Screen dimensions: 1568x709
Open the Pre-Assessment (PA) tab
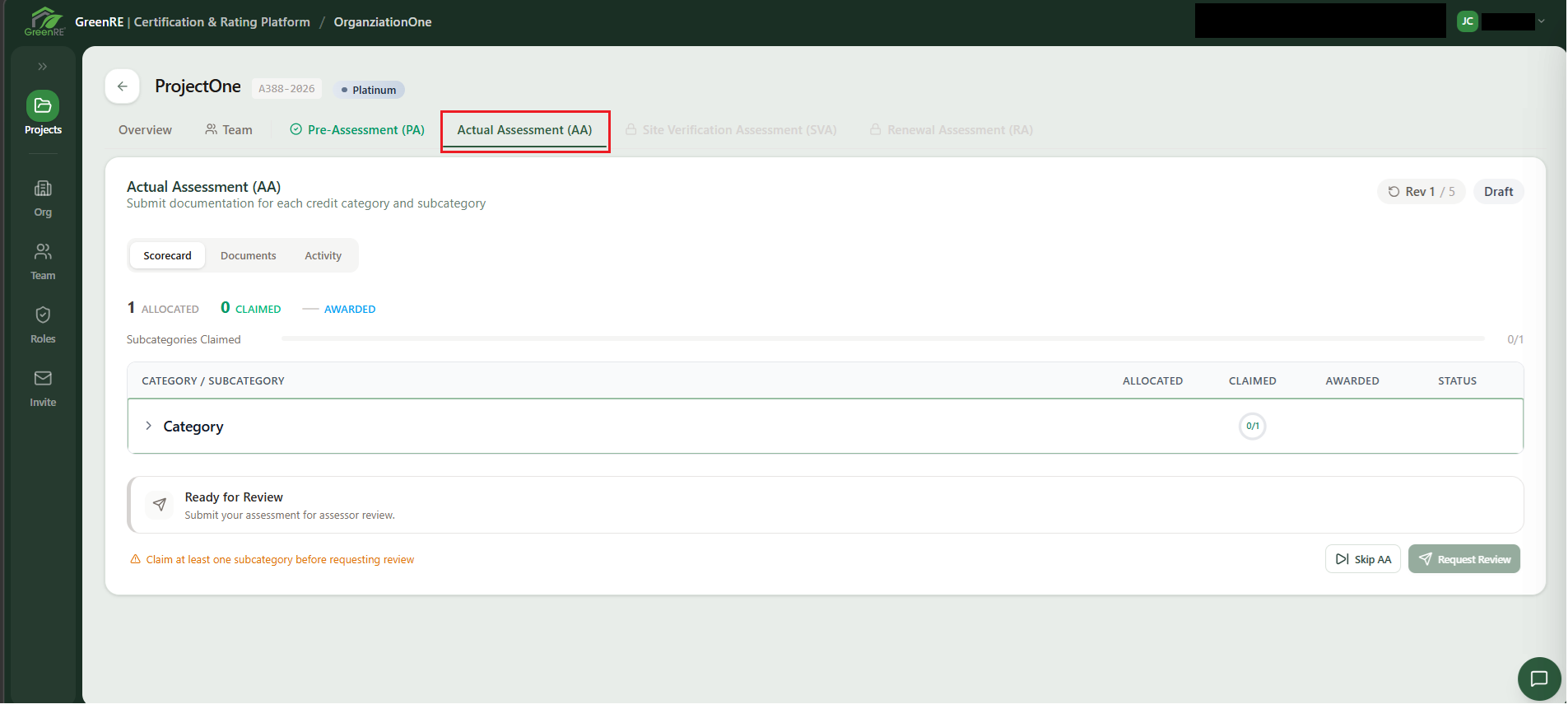(x=357, y=130)
